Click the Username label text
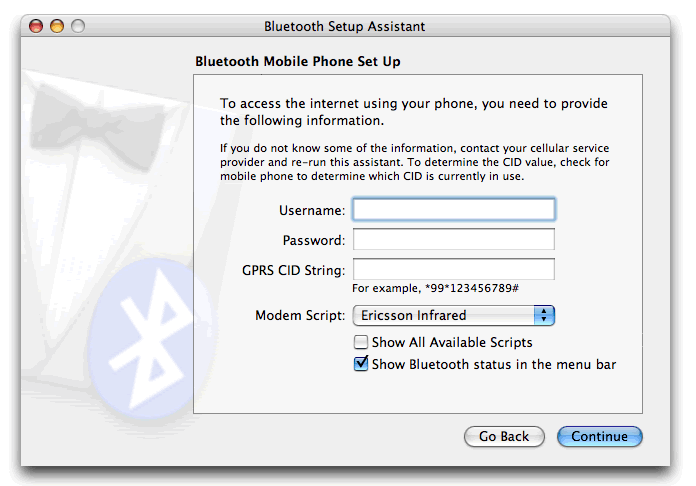 pos(313,210)
